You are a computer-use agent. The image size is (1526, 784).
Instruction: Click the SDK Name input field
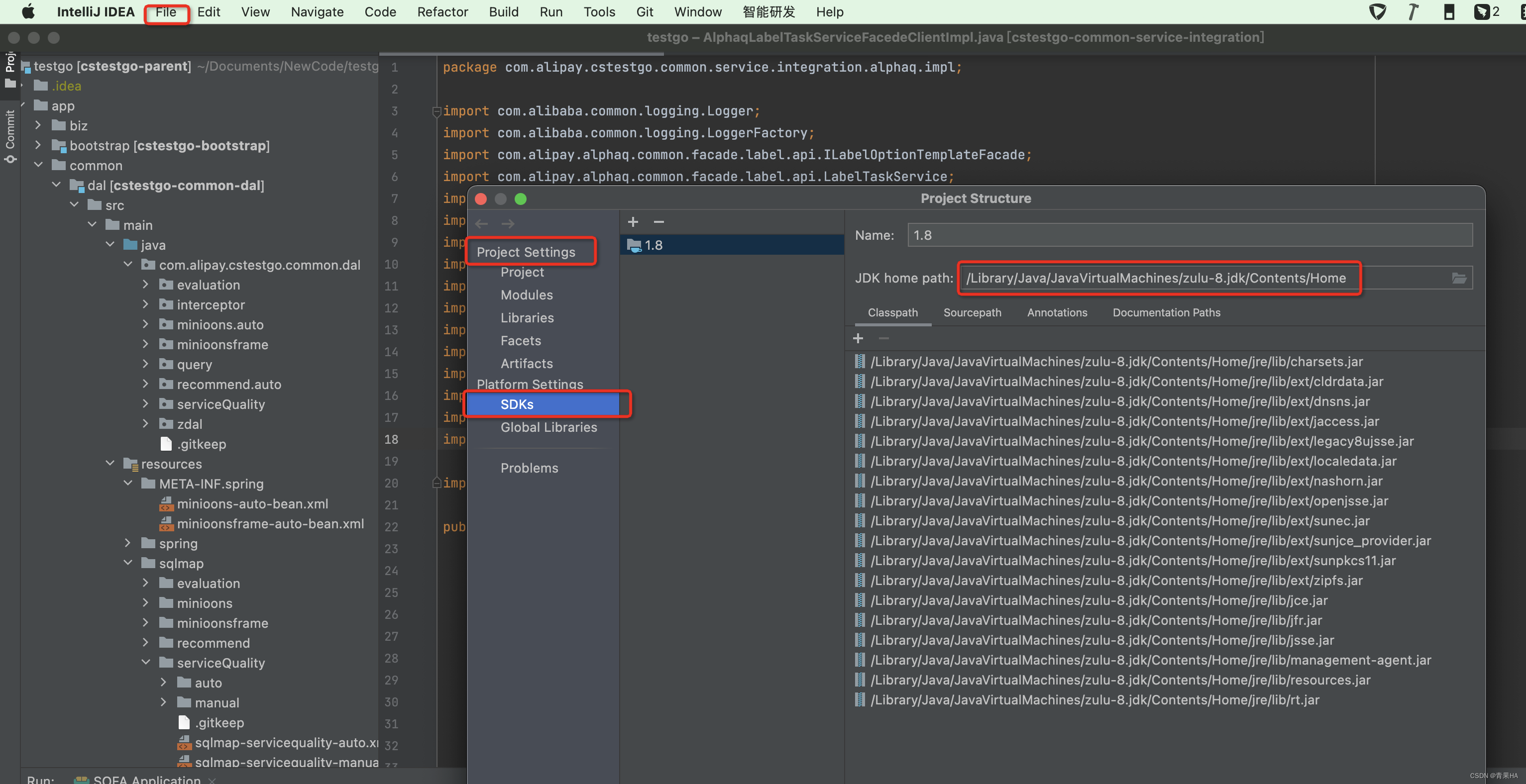click(1189, 235)
